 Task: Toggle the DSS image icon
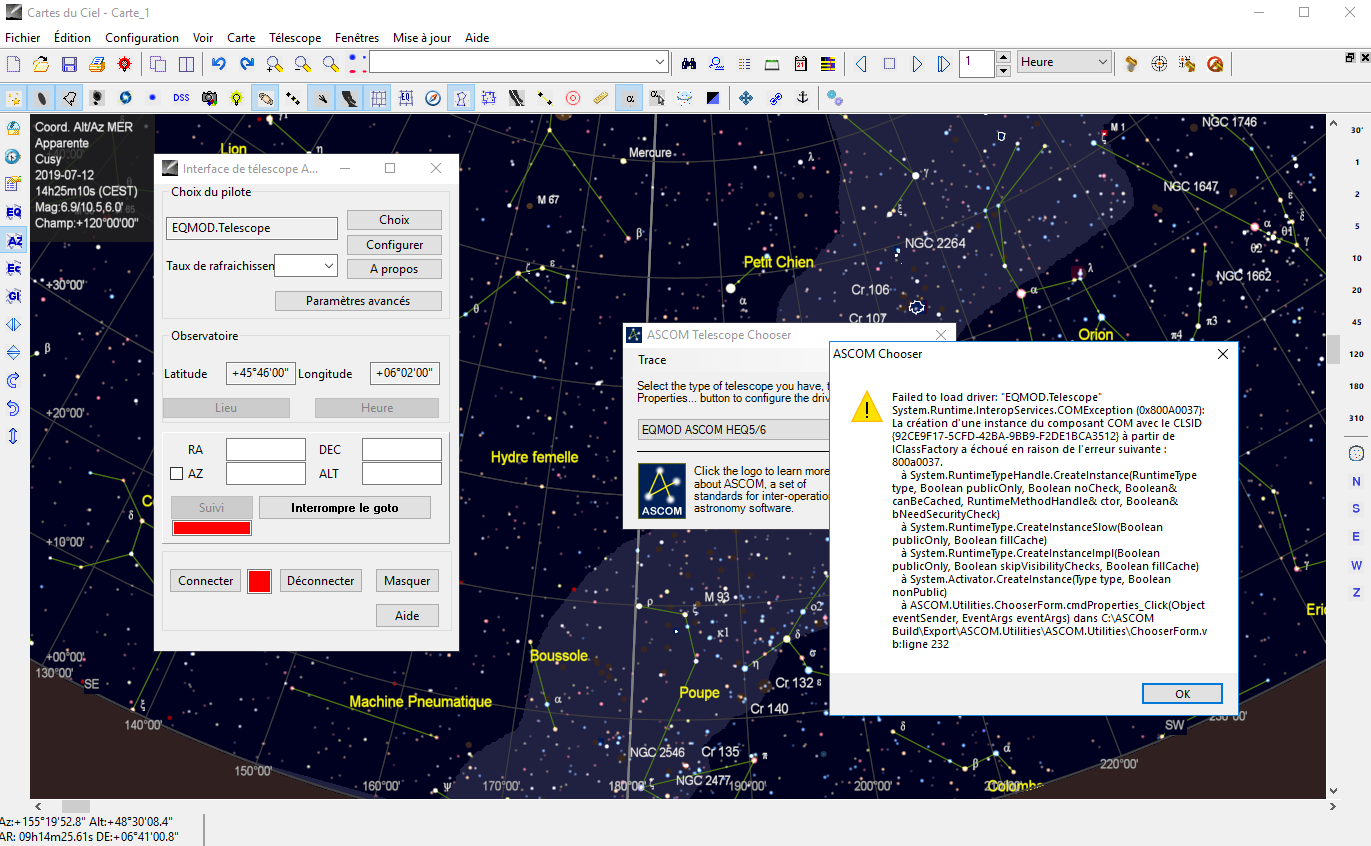pos(181,98)
